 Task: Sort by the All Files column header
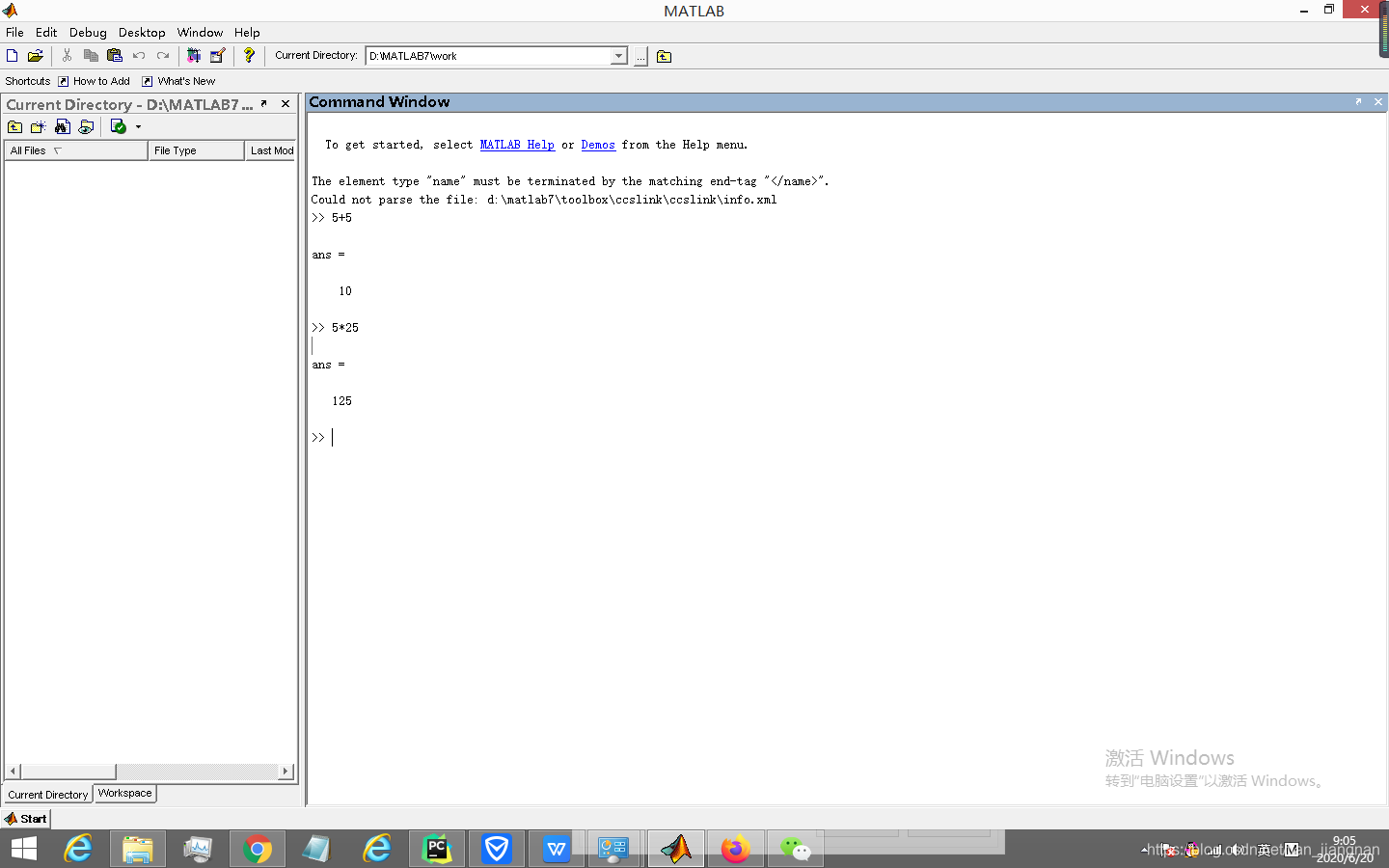[76, 150]
